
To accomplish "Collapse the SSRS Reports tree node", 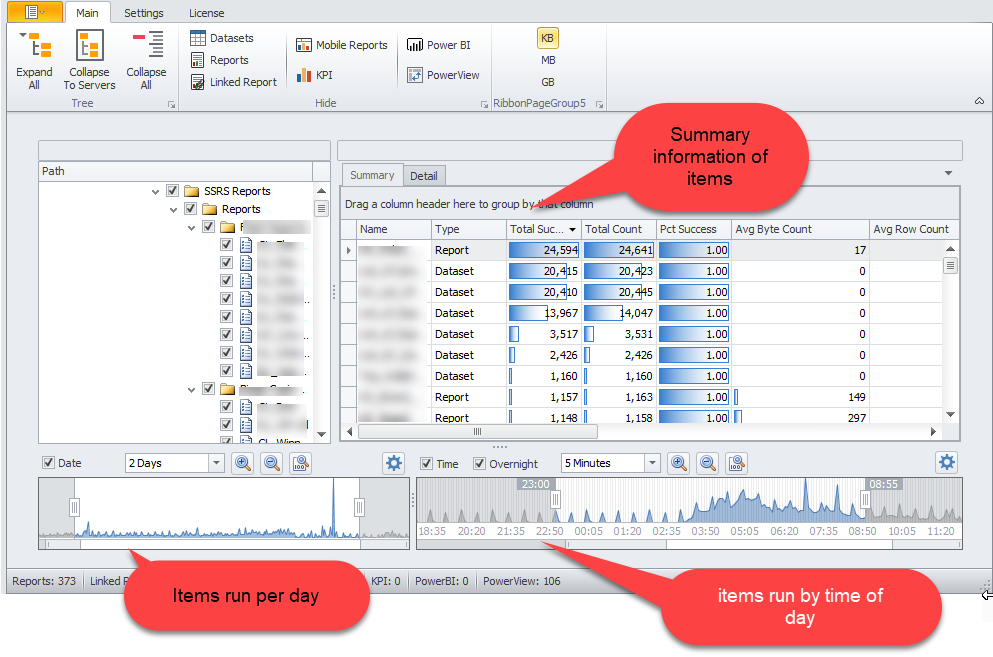I will point(155,190).
